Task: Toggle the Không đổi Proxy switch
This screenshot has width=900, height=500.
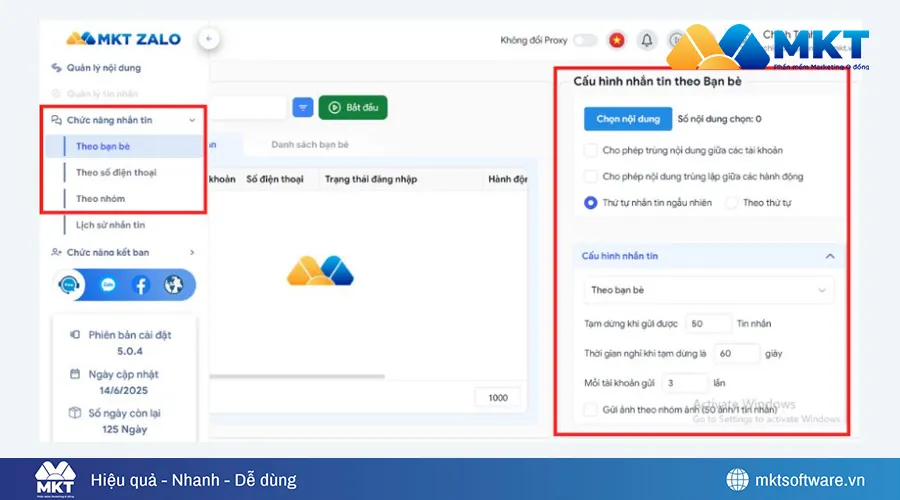Action: coord(585,40)
